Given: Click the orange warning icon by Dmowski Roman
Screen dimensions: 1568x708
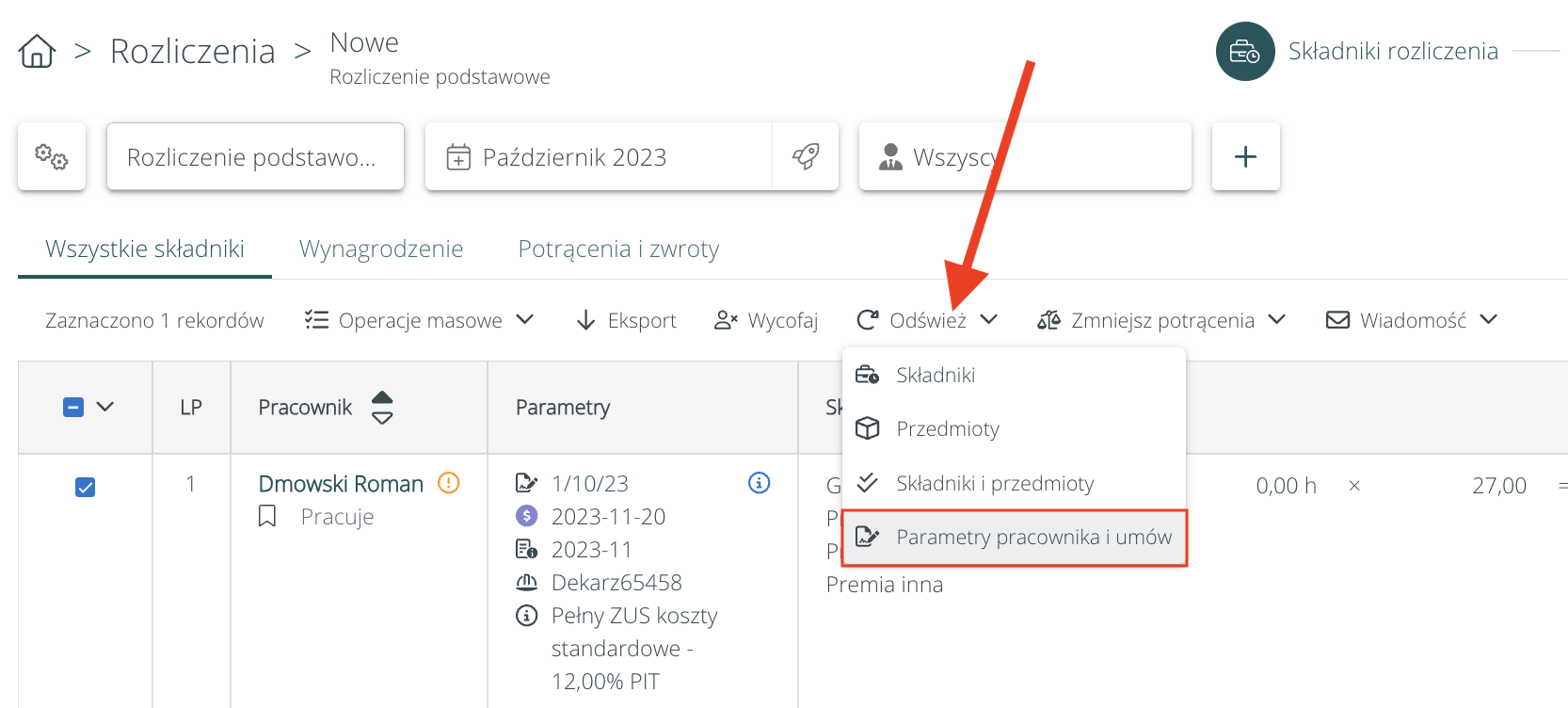Looking at the screenshot, I should [449, 483].
